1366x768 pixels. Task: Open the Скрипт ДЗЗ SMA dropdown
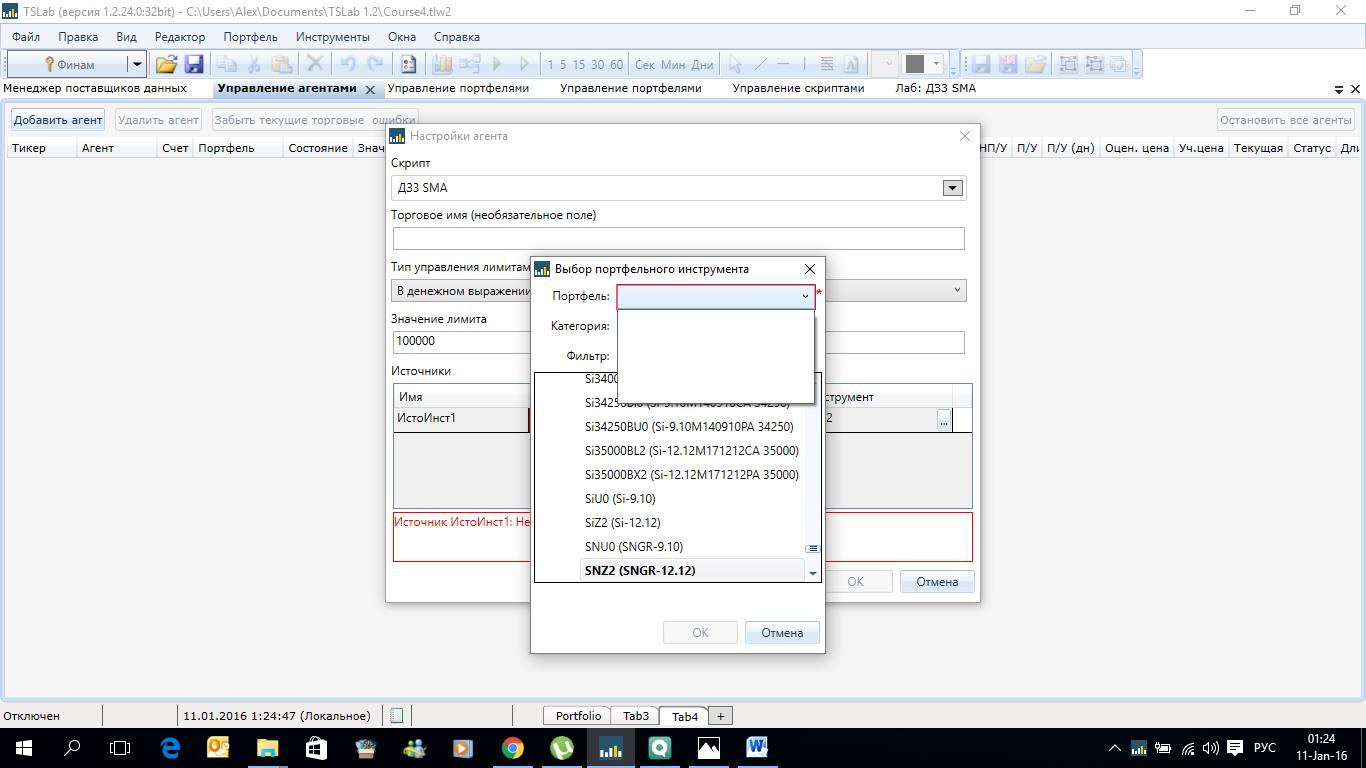point(952,188)
